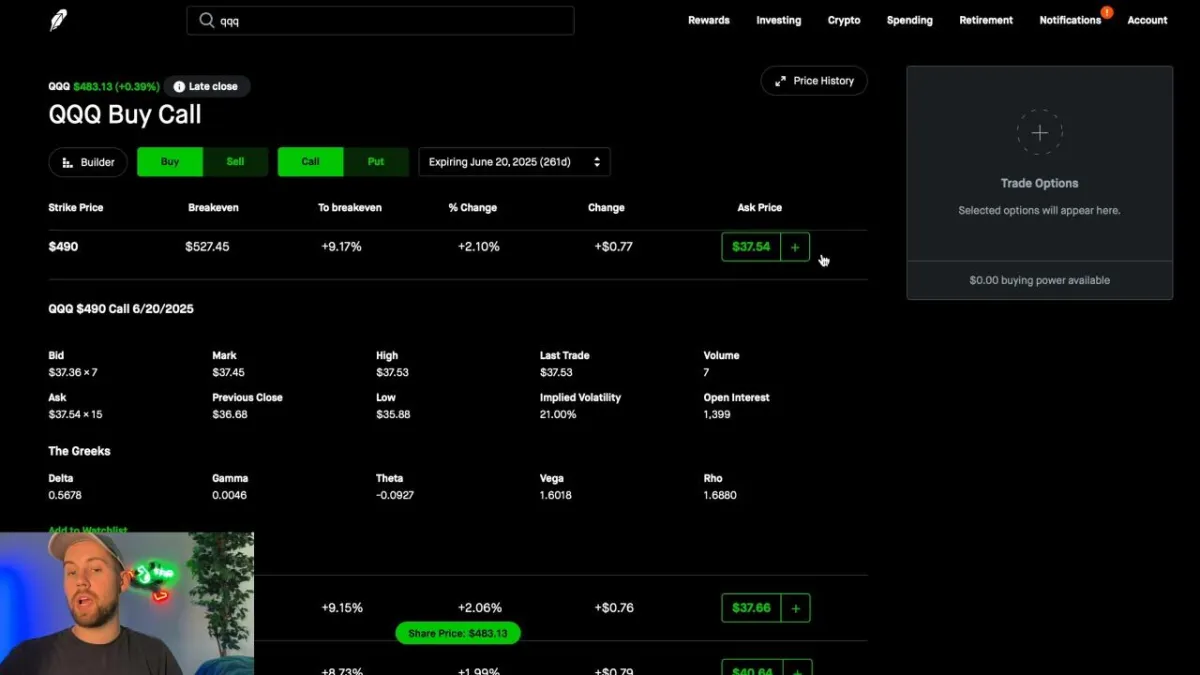
Task: Click Add to Watchlist link
Action: point(88,530)
